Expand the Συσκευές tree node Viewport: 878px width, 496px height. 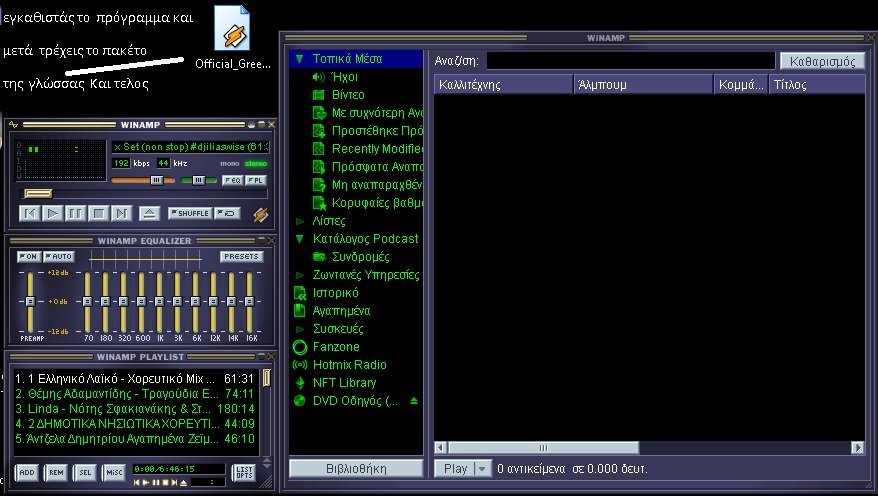click(300, 329)
